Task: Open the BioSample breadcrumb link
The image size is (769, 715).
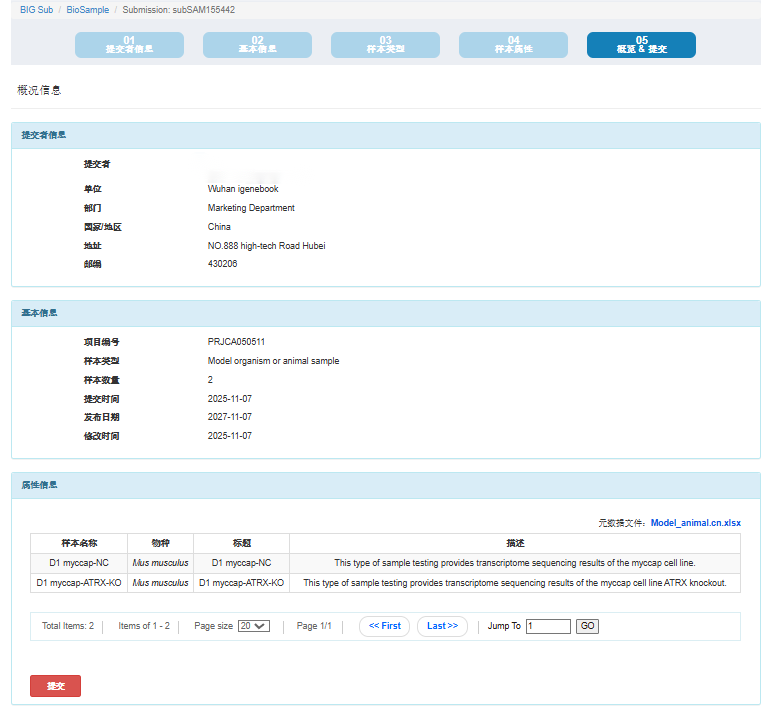Action: [x=88, y=10]
